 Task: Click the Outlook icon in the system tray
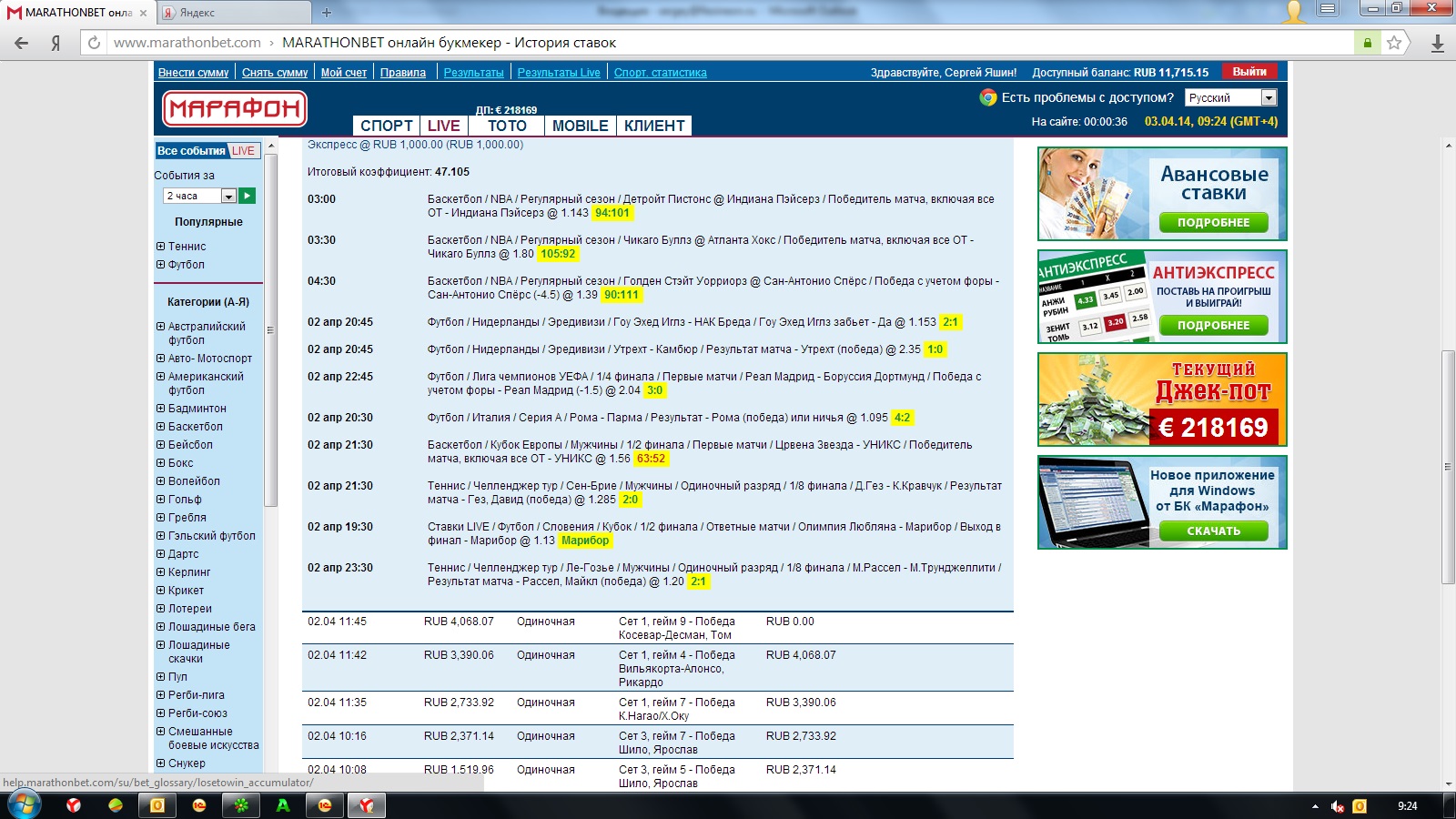[1360, 806]
